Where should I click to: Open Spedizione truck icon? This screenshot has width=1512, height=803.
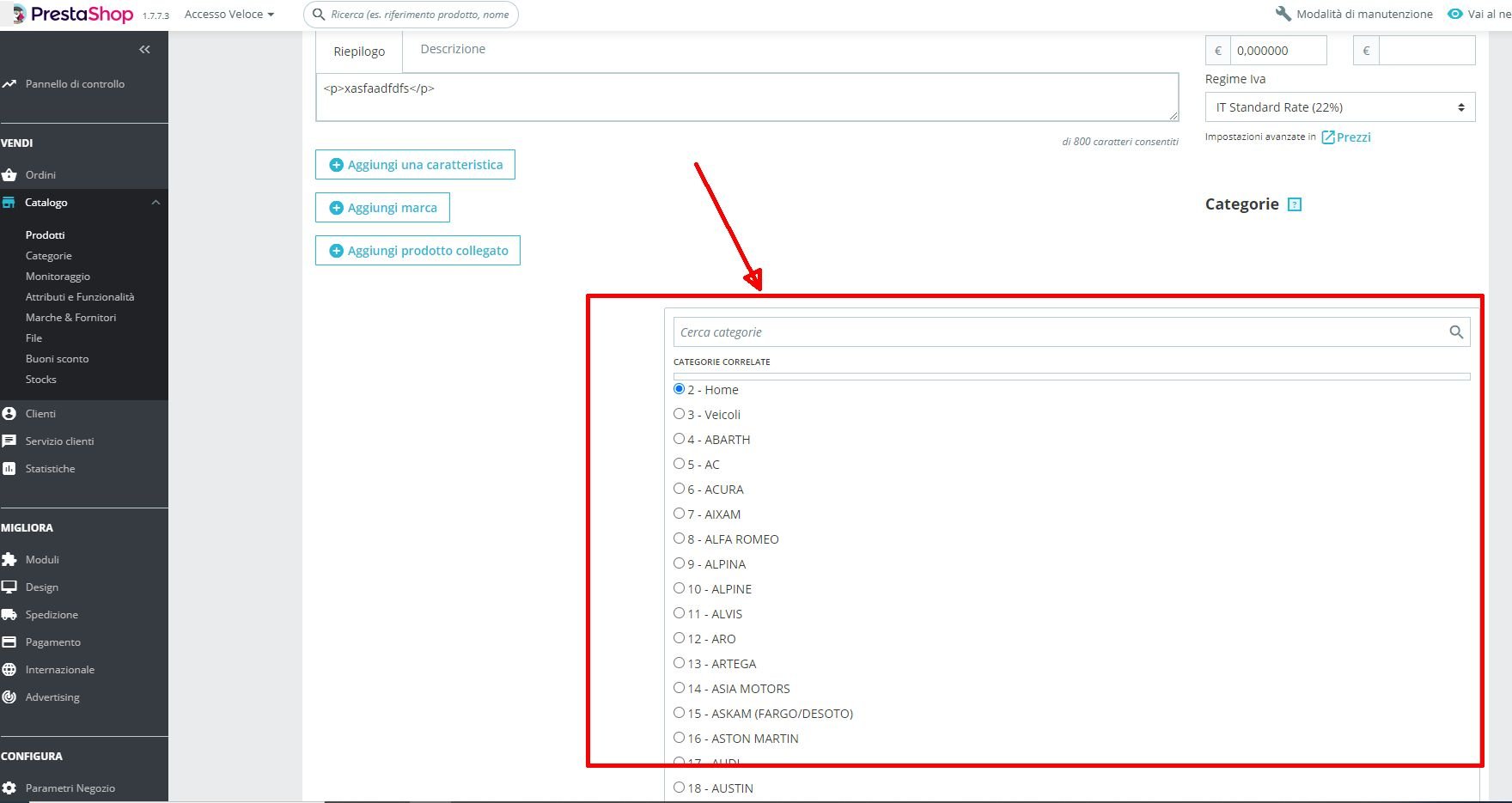pos(9,615)
